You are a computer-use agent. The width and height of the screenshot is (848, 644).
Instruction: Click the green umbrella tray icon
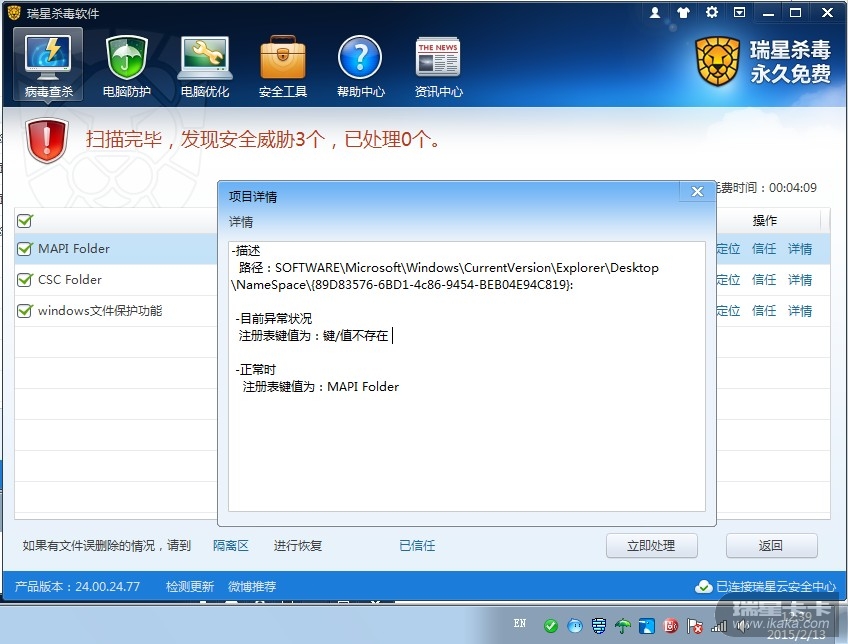[623, 626]
